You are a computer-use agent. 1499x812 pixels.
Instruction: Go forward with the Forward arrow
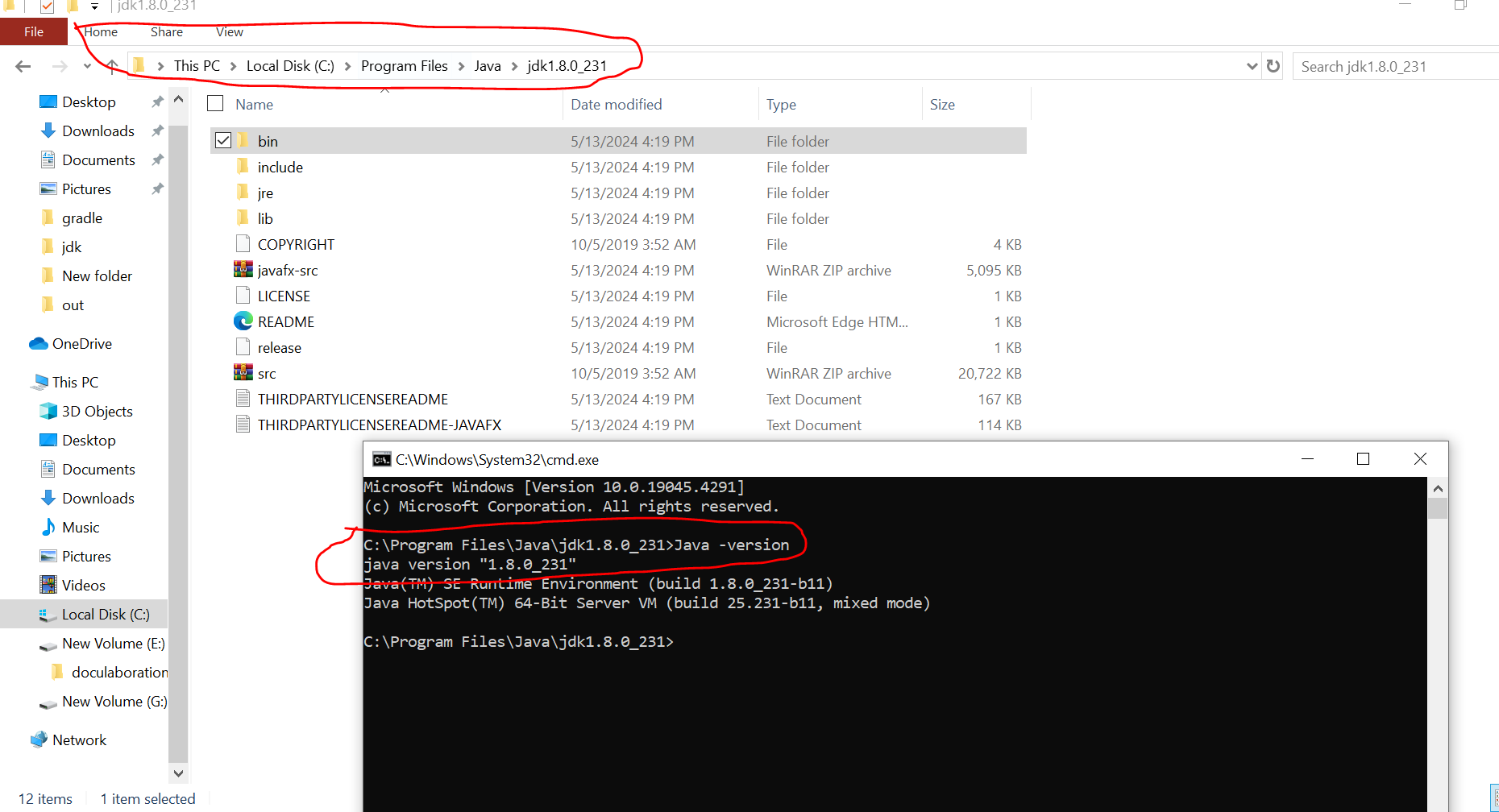coord(60,66)
